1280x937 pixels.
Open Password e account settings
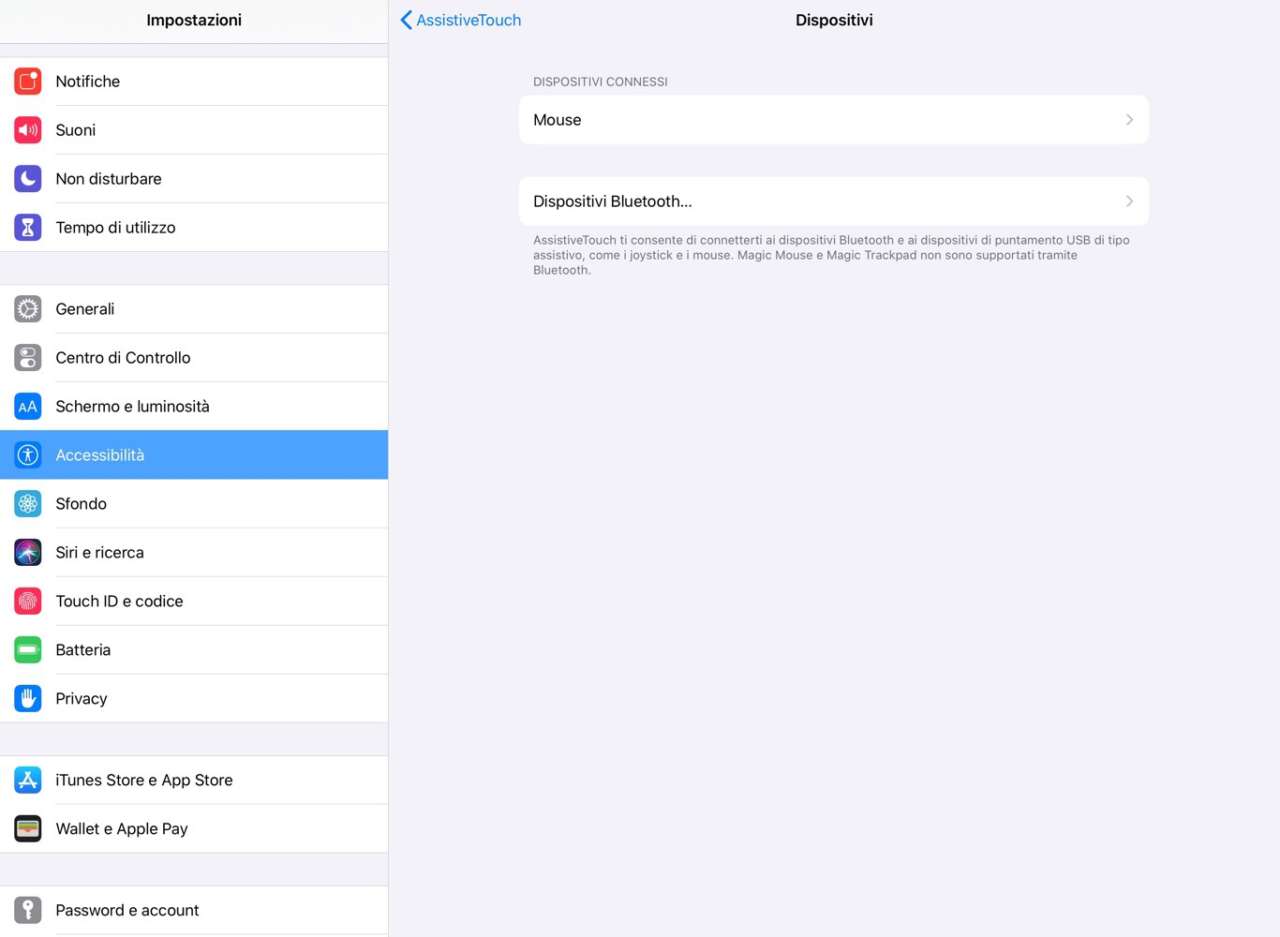pyautogui.click(x=194, y=910)
